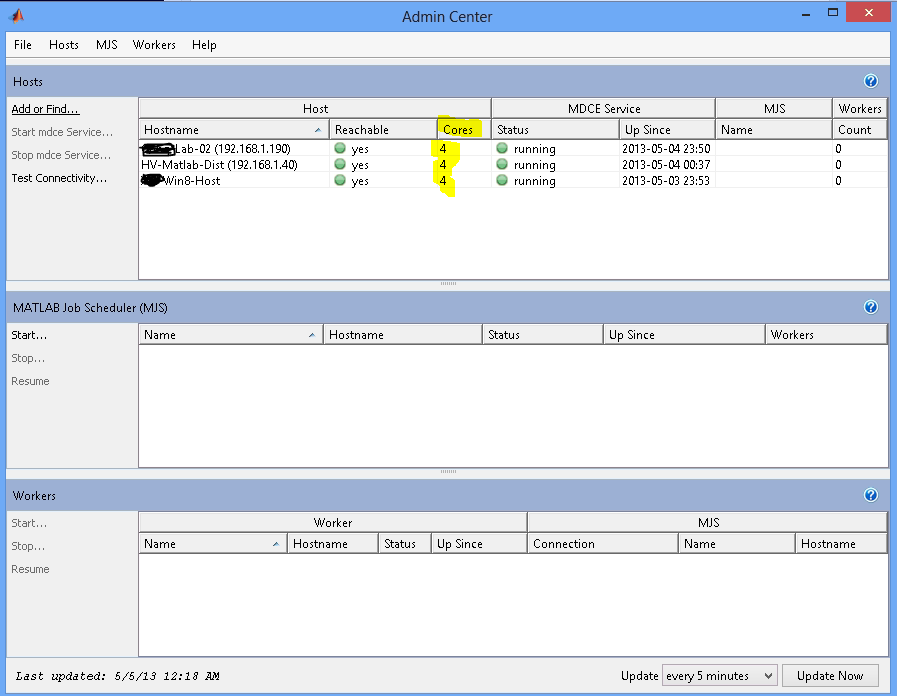Click Start in the MJS panel

pyautogui.click(x=29, y=335)
